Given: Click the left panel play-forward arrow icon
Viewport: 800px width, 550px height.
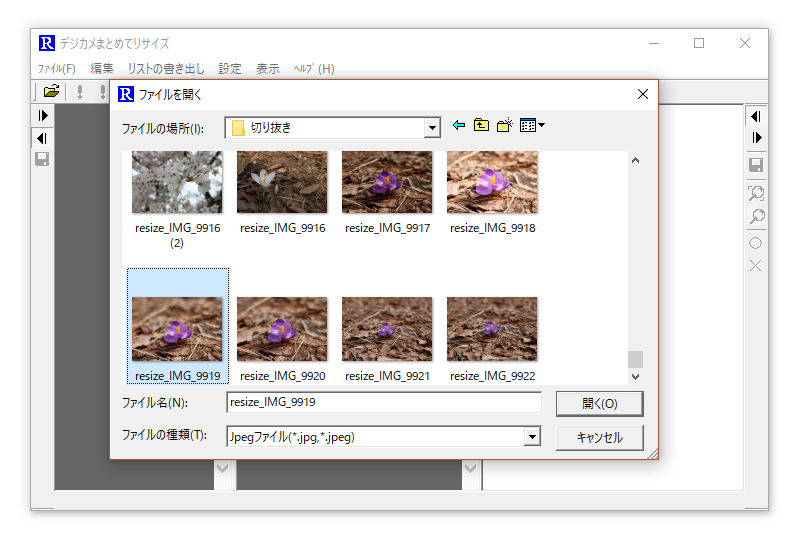Looking at the screenshot, I should click(43, 116).
